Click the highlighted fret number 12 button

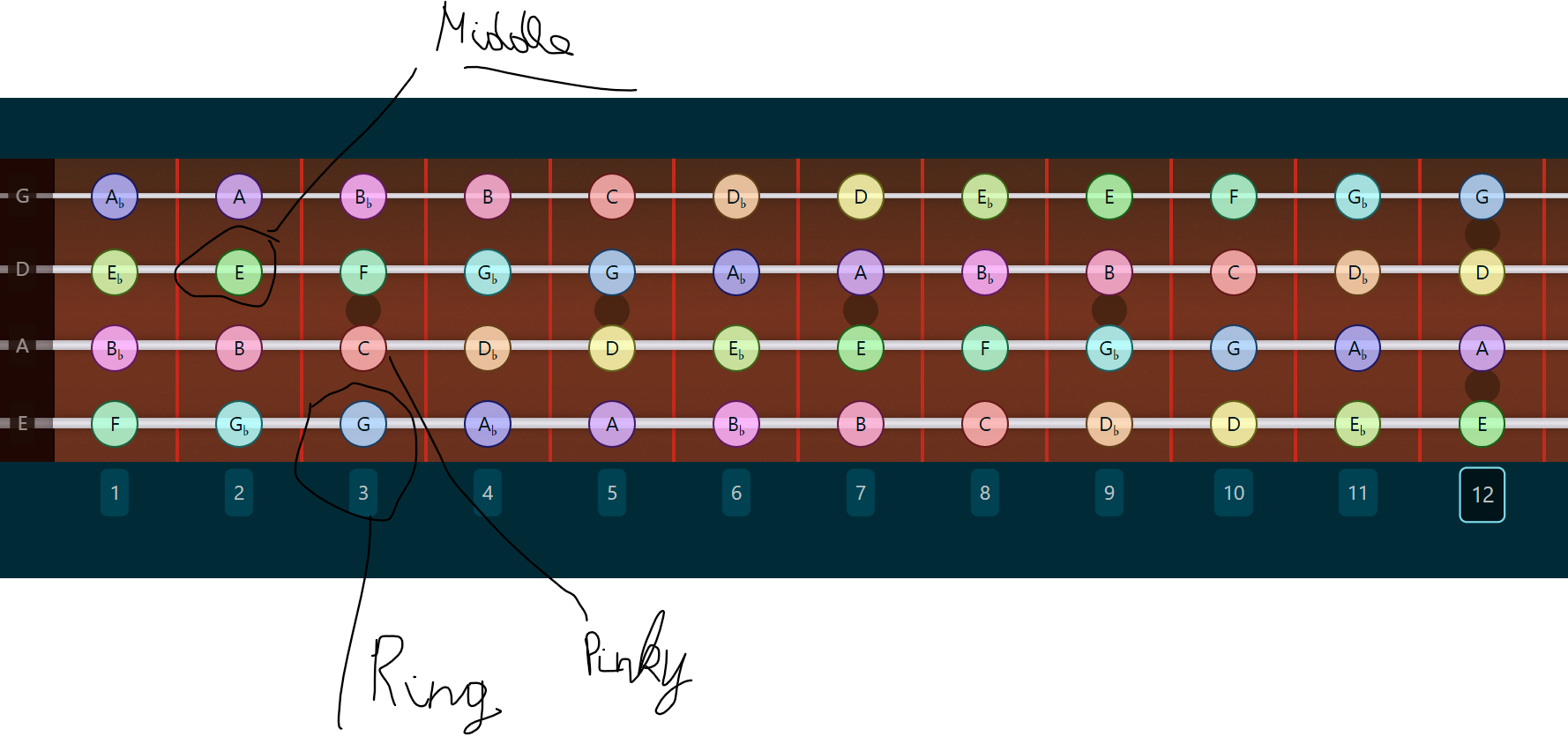point(1482,494)
